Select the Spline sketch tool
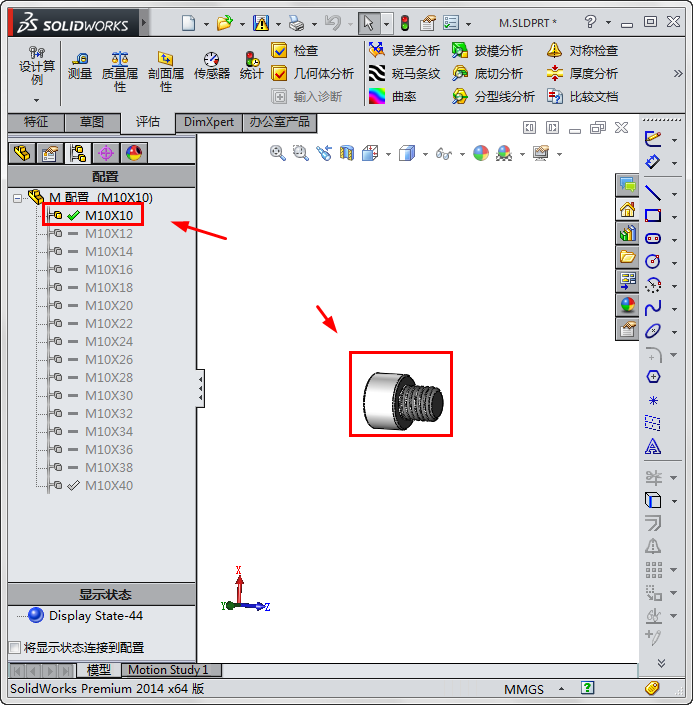Image resolution: width=693 pixels, height=705 pixels. [x=653, y=307]
